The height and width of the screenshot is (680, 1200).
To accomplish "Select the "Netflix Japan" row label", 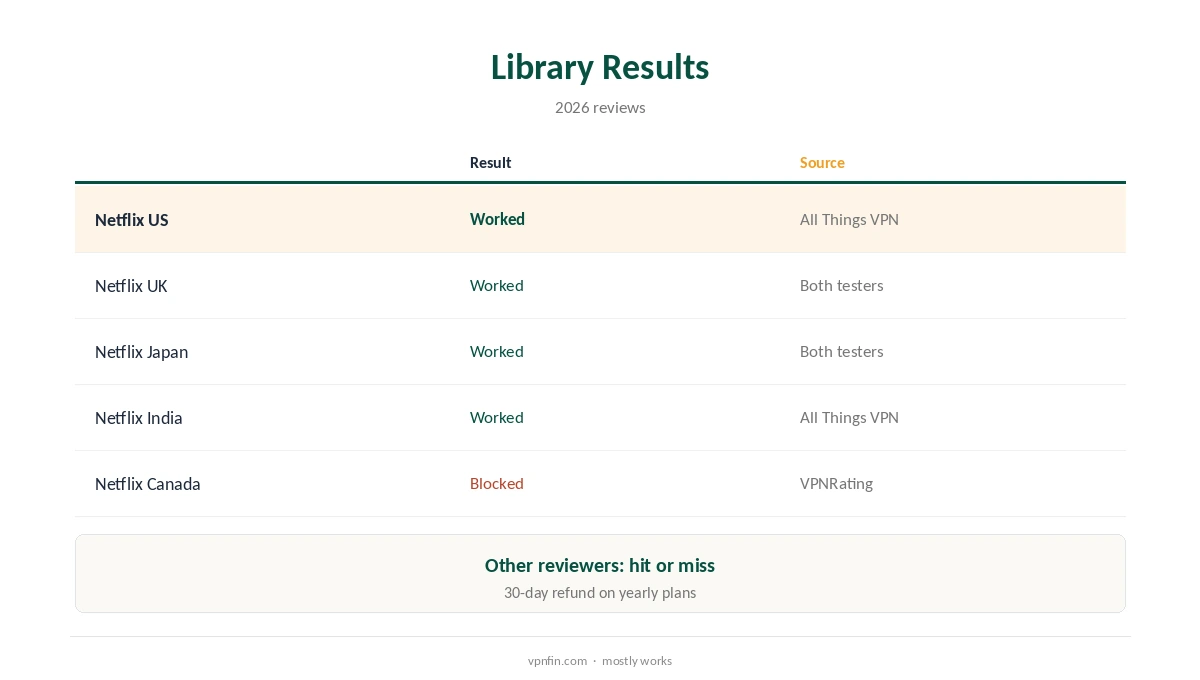I will pyautogui.click(x=141, y=352).
